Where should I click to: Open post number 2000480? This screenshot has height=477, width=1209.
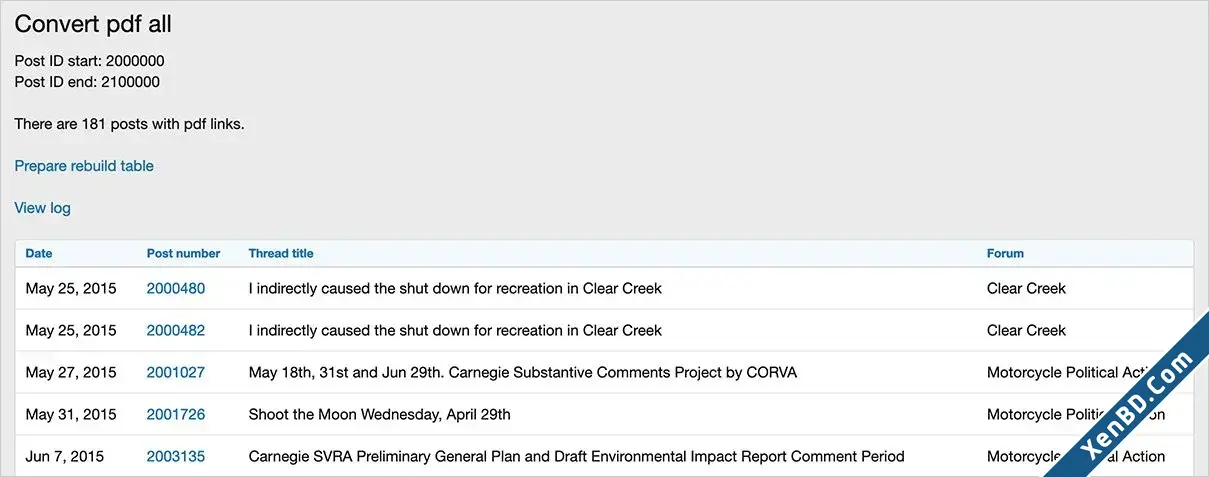tap(176, 288)
